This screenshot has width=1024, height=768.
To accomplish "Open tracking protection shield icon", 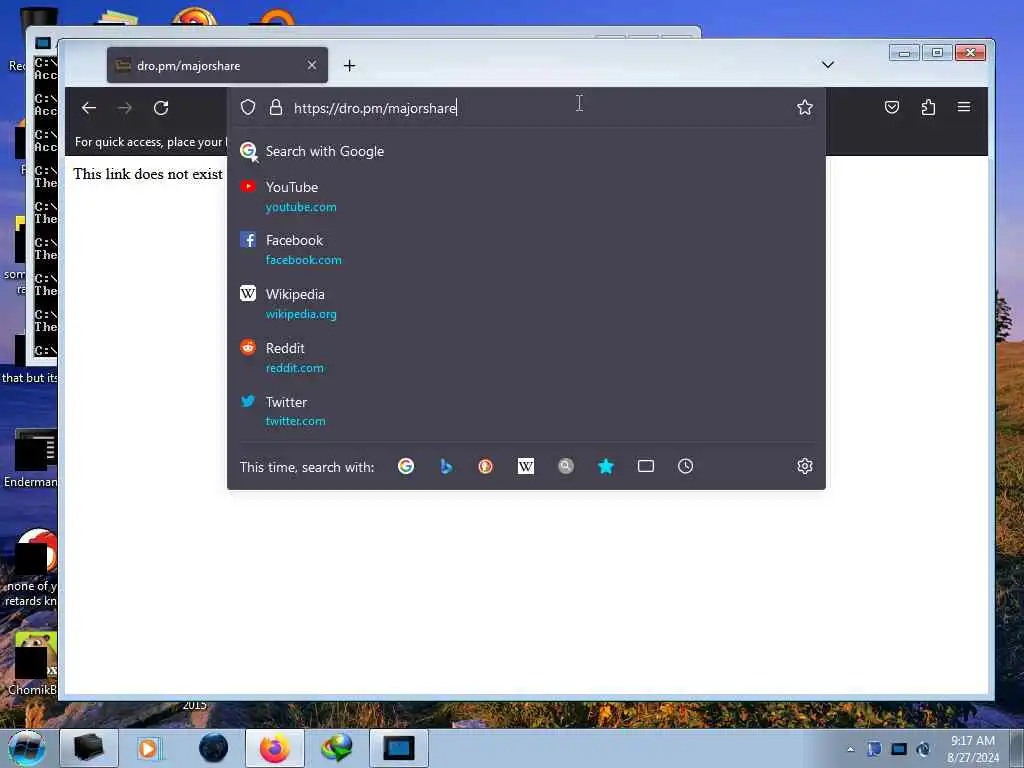I will pyautogui.click(x=248, y=107).
